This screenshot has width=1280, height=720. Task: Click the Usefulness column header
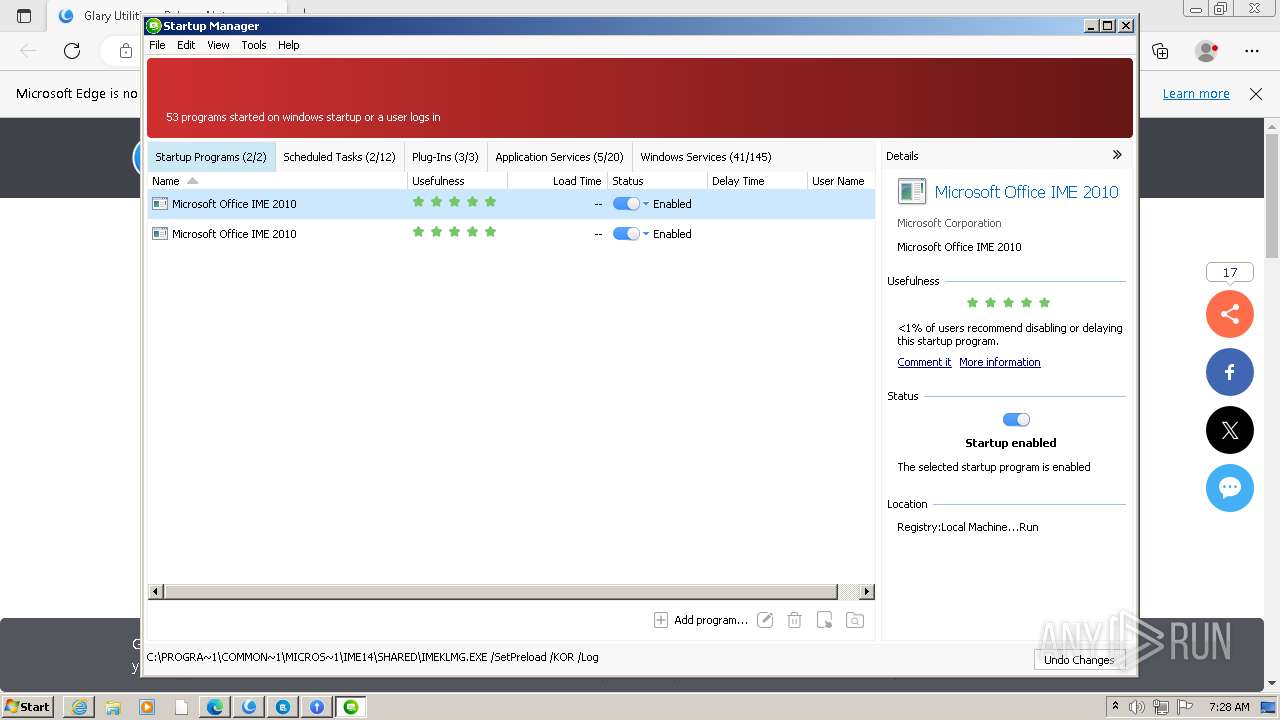[x=457, y=181]
